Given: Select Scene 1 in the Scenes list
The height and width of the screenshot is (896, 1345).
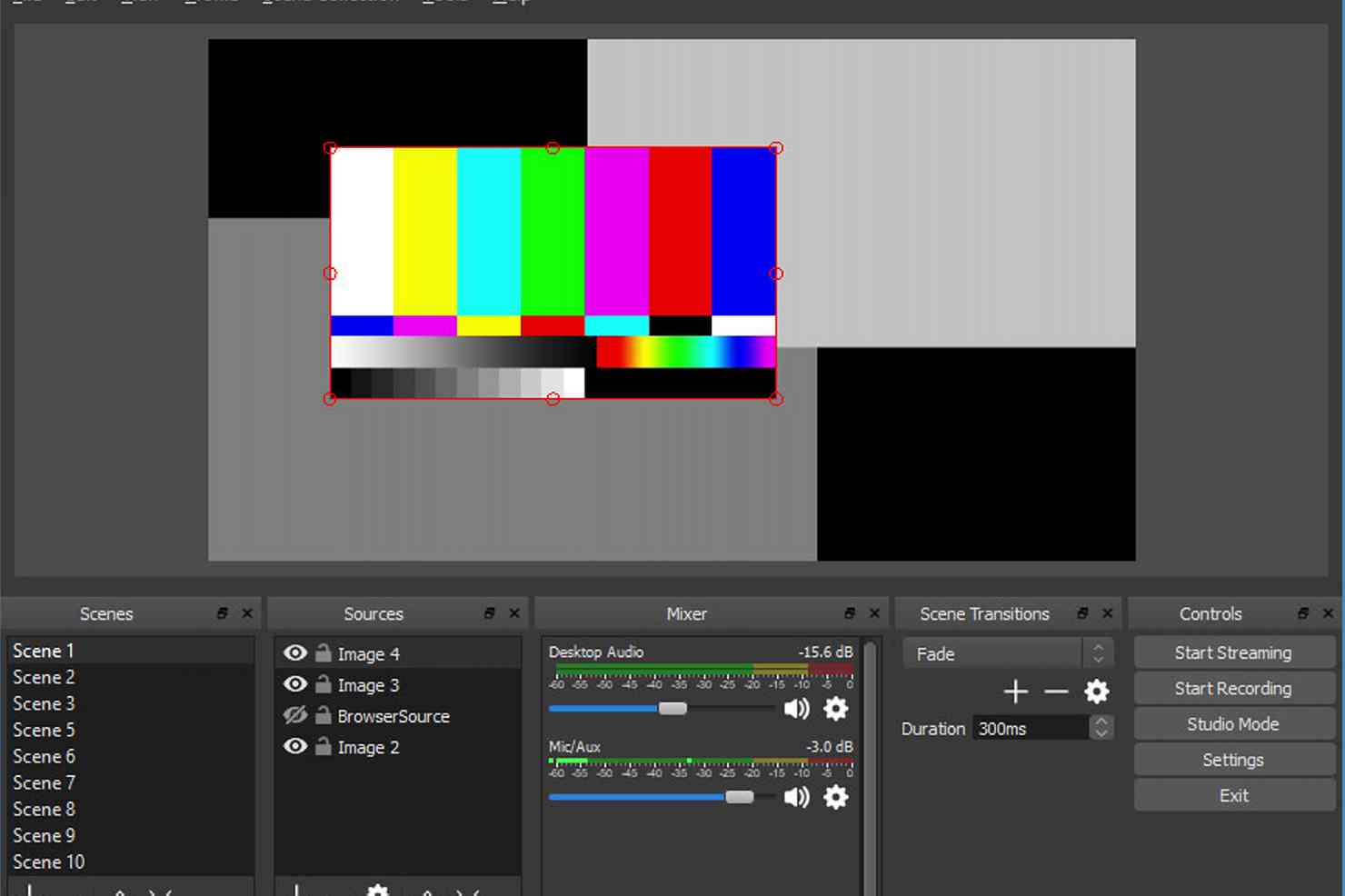Looking at the screenshot, I should 131,651.
